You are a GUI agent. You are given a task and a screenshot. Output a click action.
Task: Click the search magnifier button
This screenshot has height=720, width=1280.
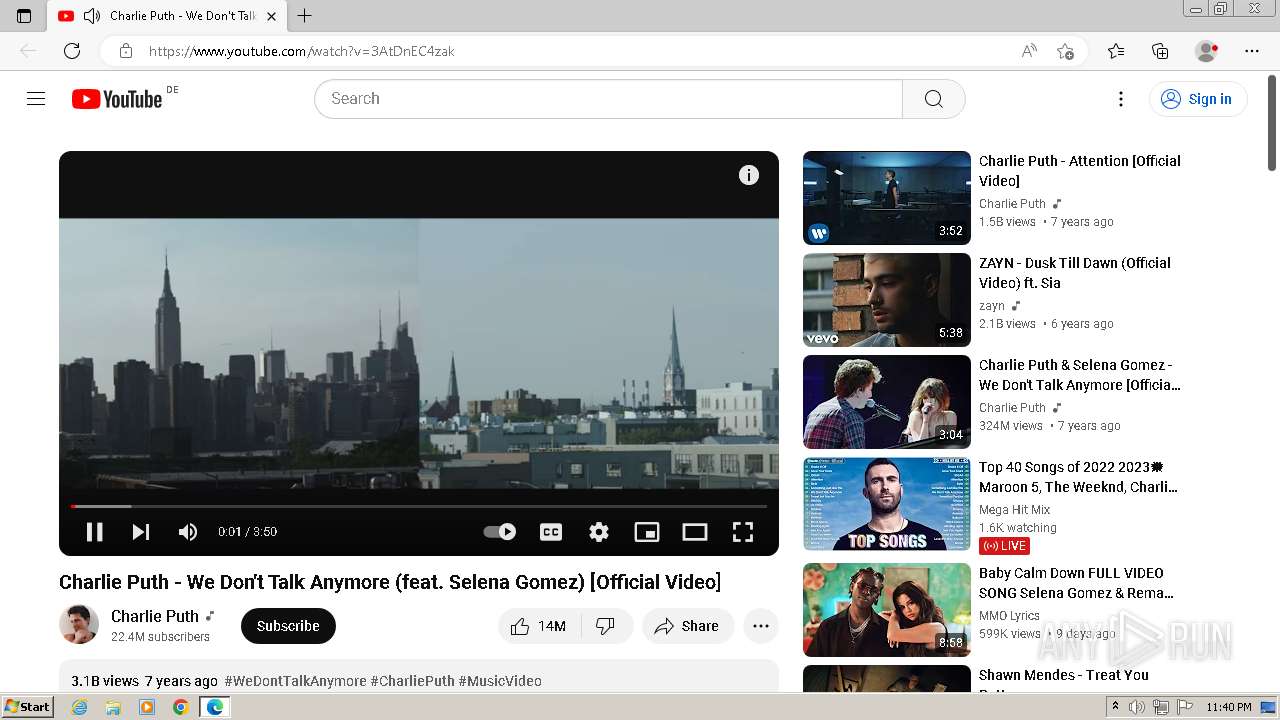(934, 98)
